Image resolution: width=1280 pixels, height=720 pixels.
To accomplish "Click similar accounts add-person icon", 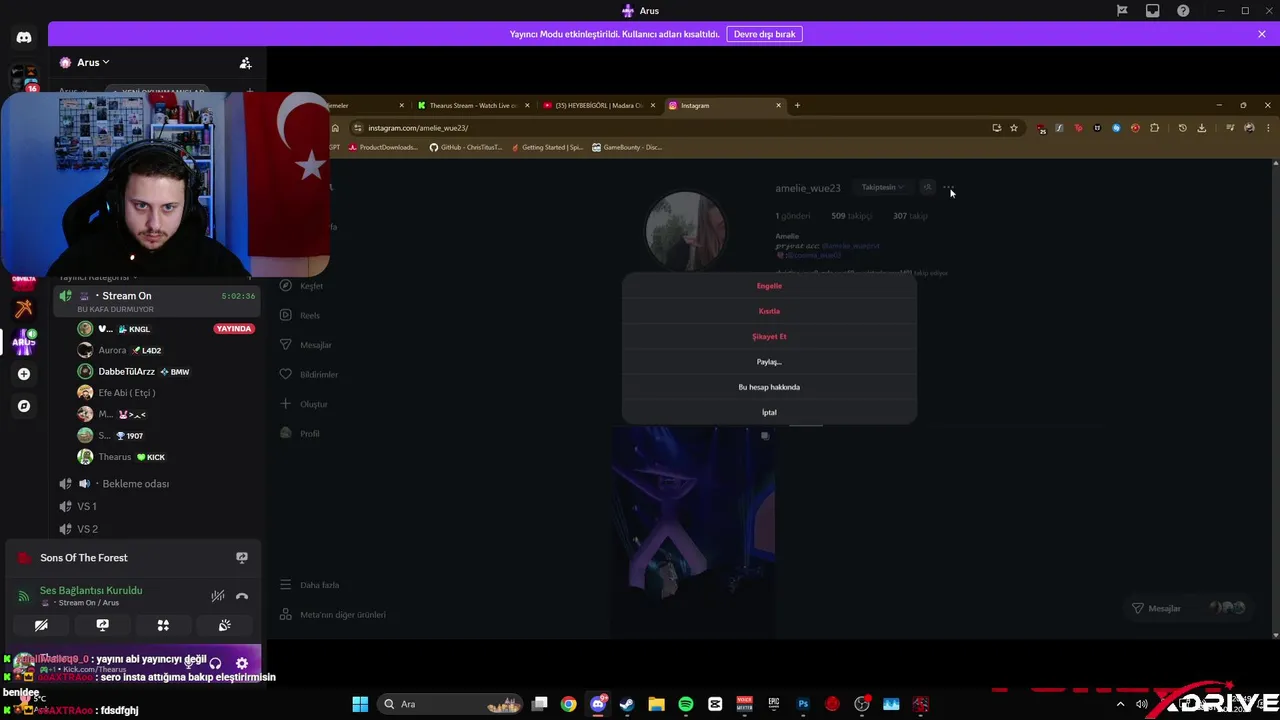I will [x=927, y=187].
